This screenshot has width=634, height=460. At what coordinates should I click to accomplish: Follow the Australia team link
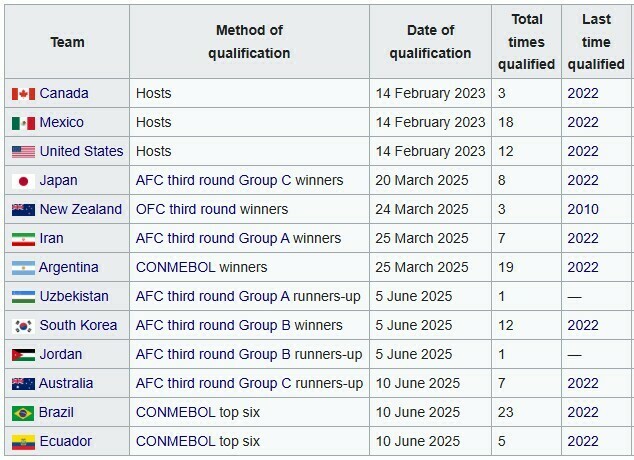click(x=66, y=384)
